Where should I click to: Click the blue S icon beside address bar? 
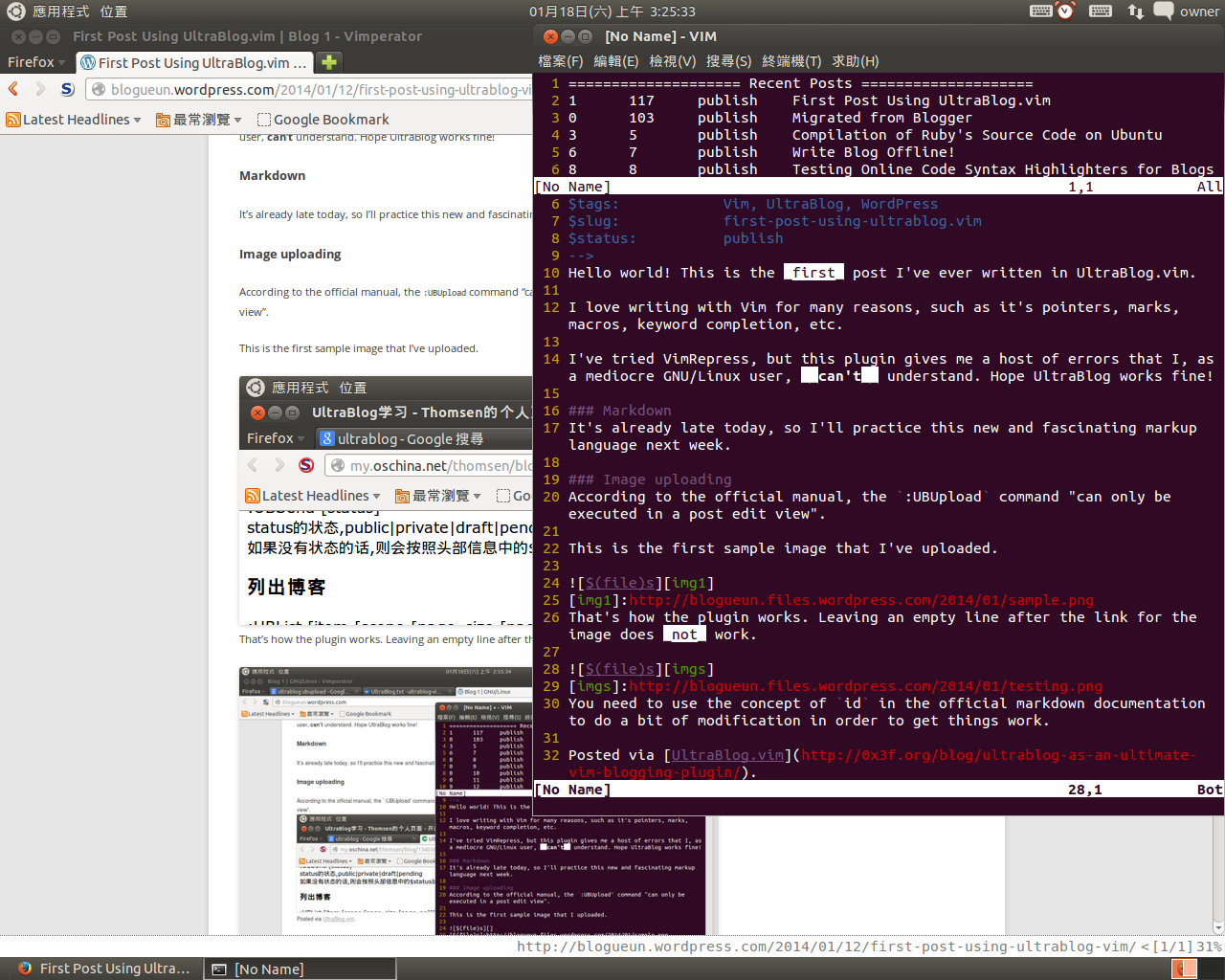tap(67, 89)
